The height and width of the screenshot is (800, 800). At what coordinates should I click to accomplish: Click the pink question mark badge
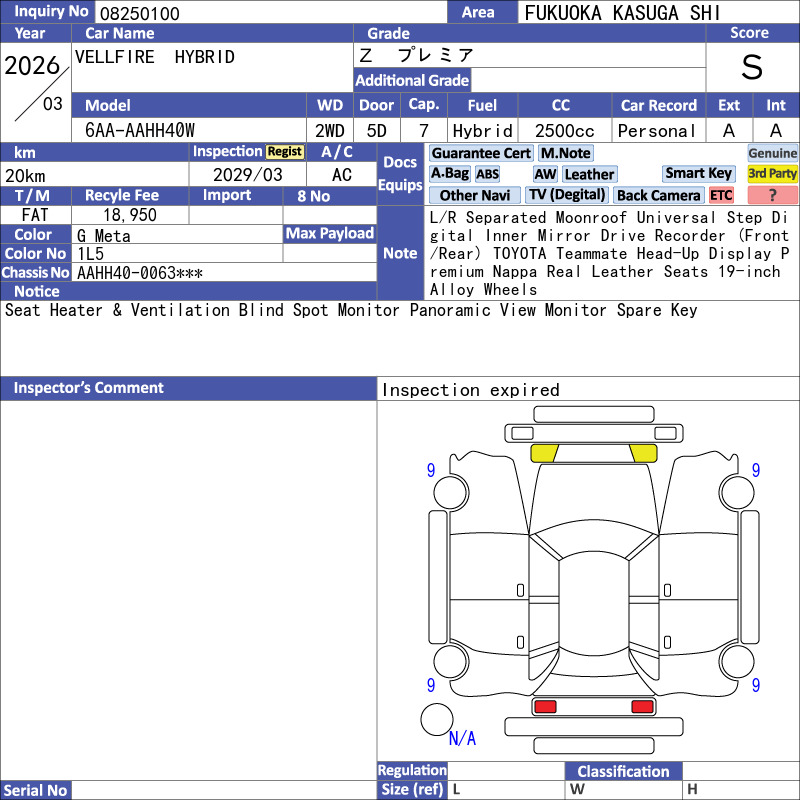[x=772, y=195]
